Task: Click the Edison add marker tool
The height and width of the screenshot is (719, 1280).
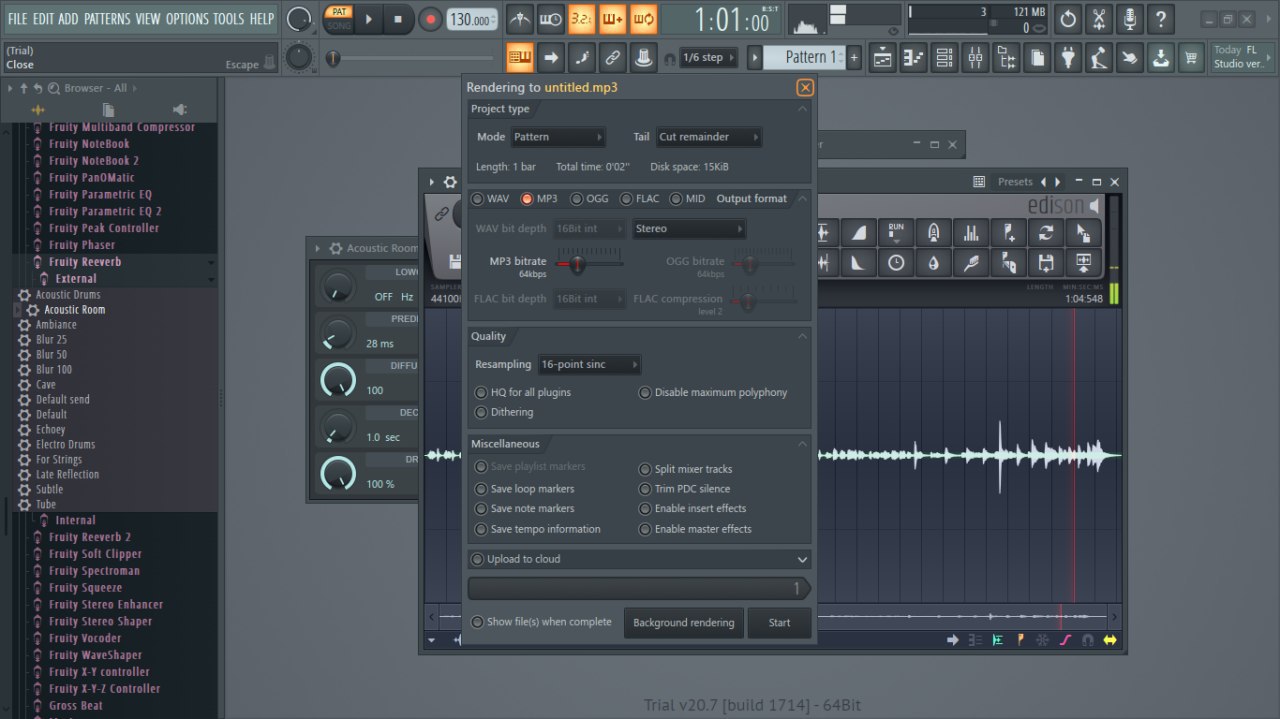Action: [1009, 233]
